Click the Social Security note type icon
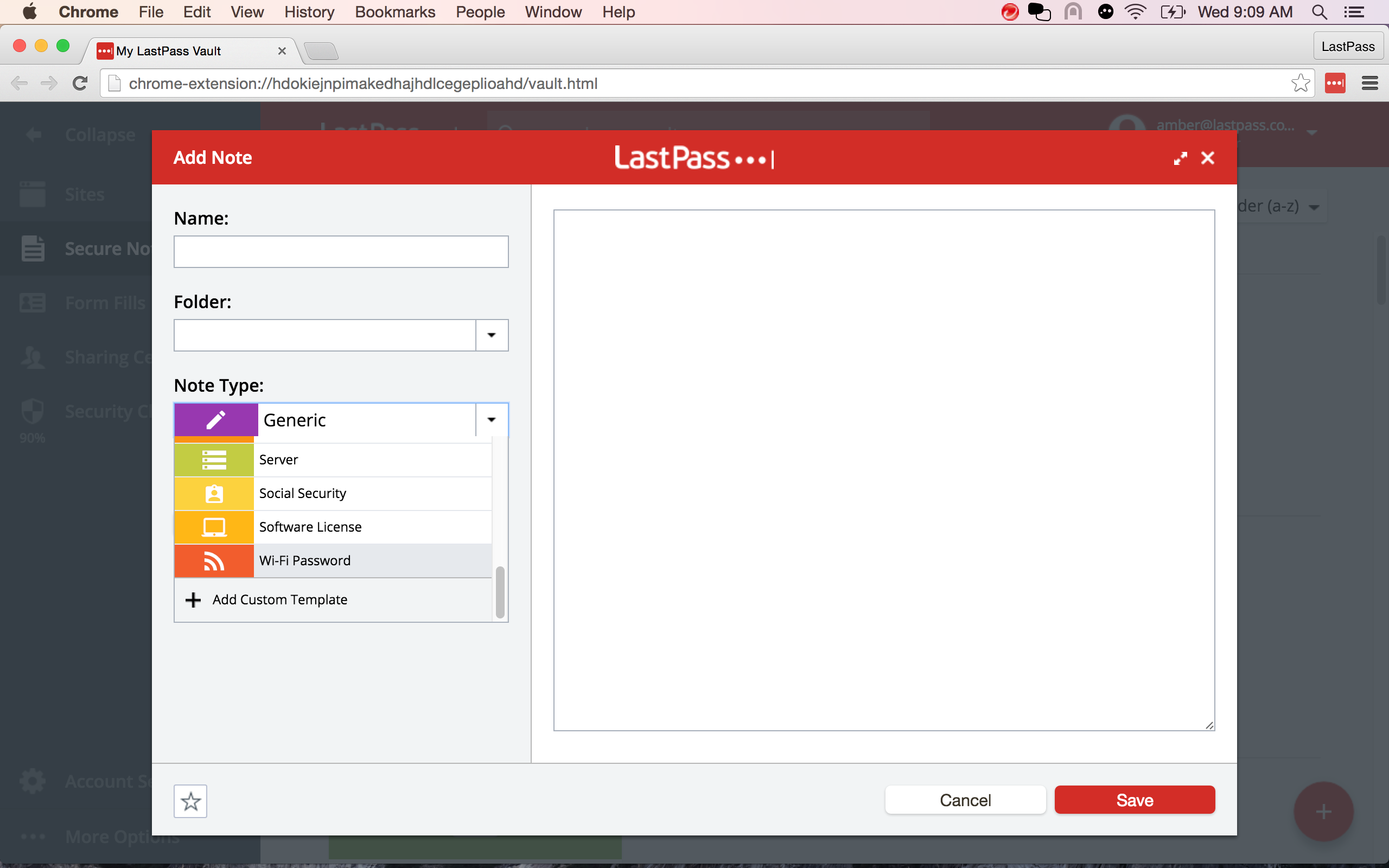This screenshot has width=1389, height=868. pyautogui.click(x=214, y=493)
